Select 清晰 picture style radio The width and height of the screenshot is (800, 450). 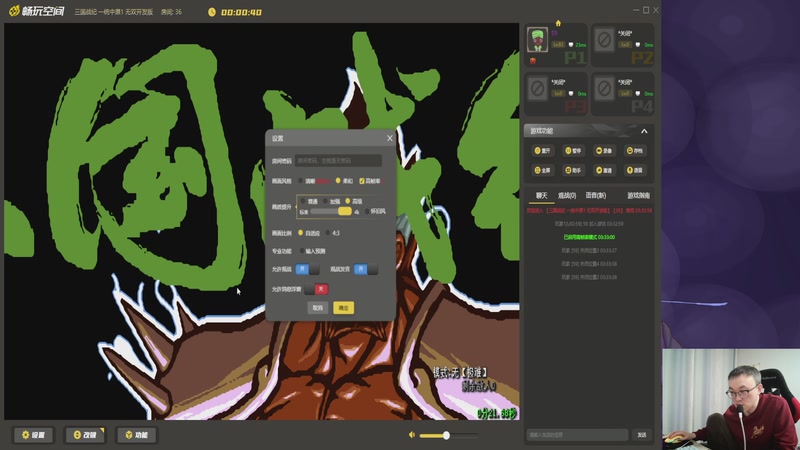pos(301,181)
